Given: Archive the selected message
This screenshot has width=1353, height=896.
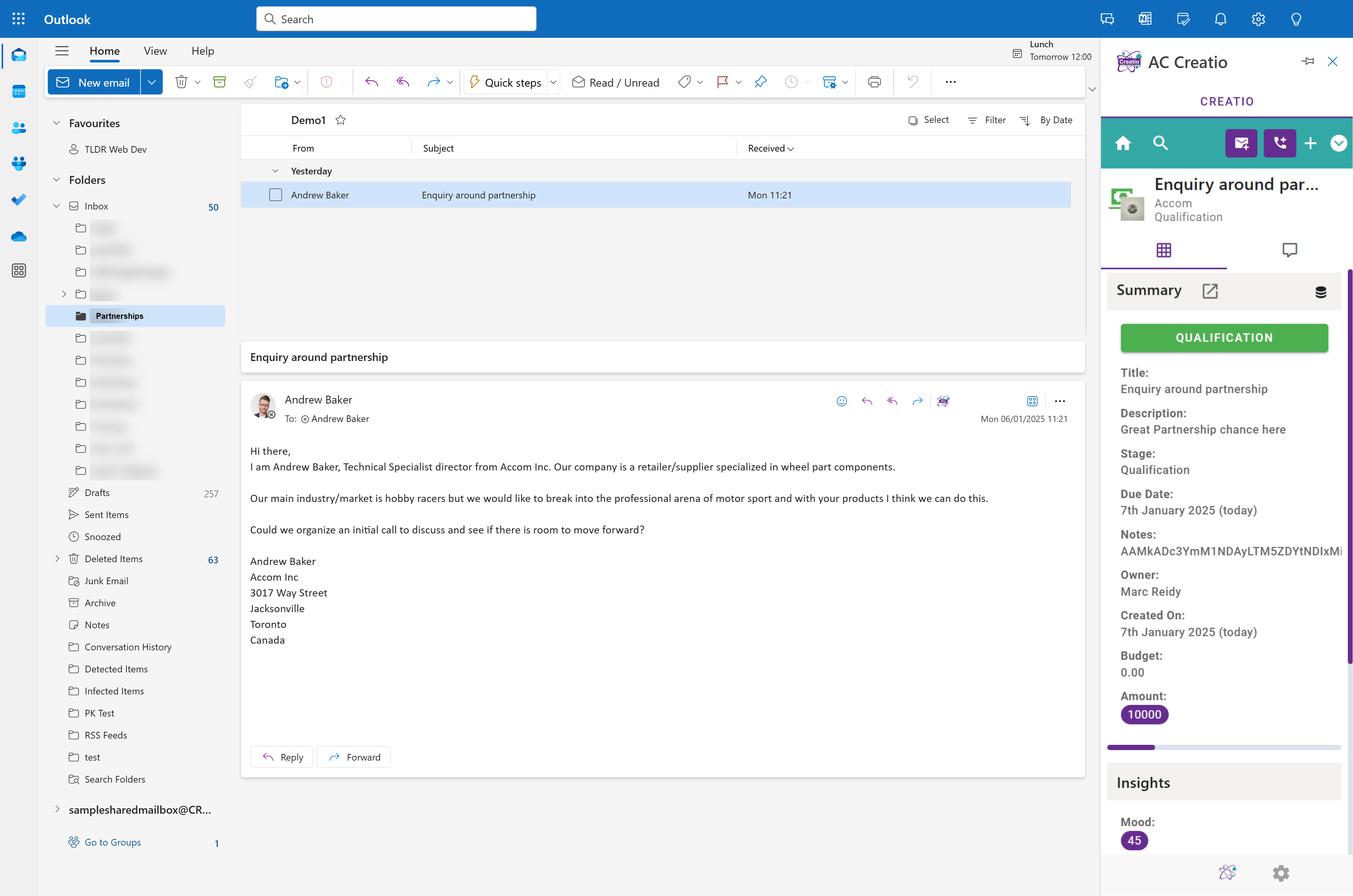Looking at the screenshot, I should coord(219,82).
